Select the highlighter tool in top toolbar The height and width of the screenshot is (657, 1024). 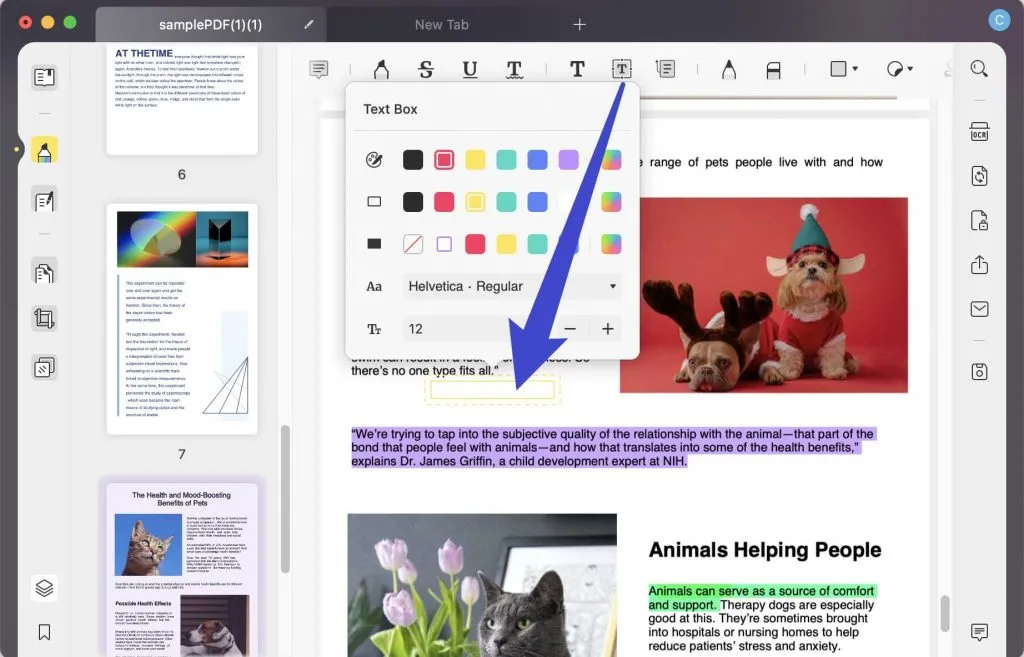380,69
